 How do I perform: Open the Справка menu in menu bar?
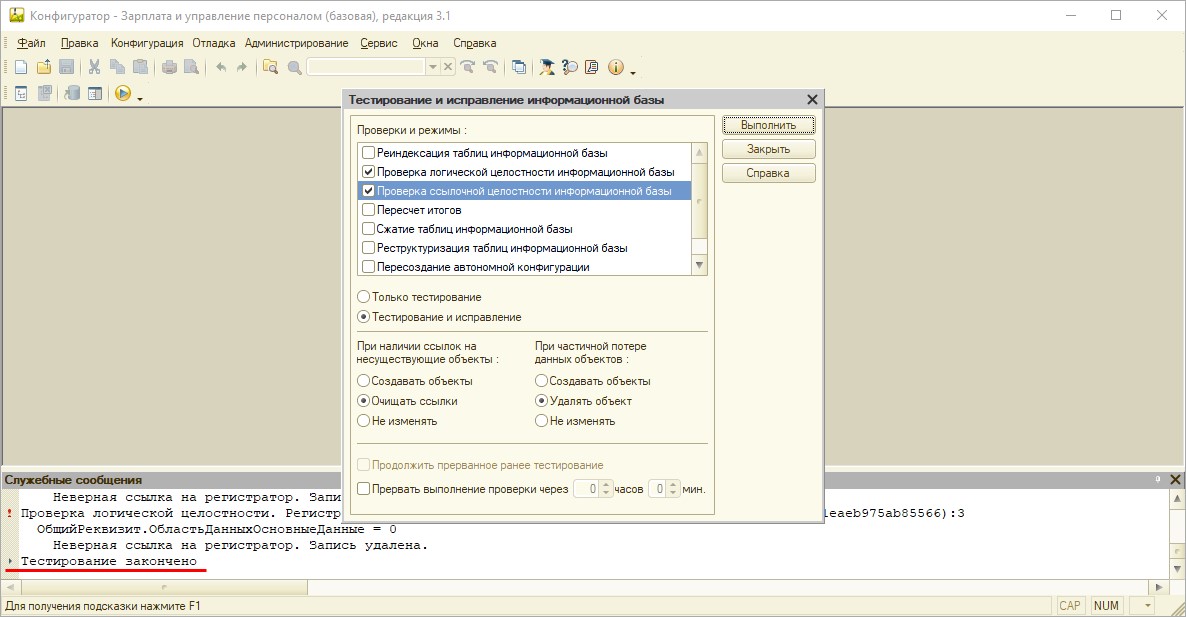474,43
